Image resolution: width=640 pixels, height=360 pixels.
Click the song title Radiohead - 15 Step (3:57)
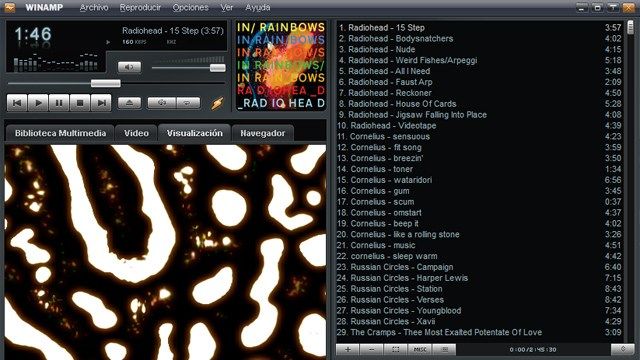[x=173, y=31]
